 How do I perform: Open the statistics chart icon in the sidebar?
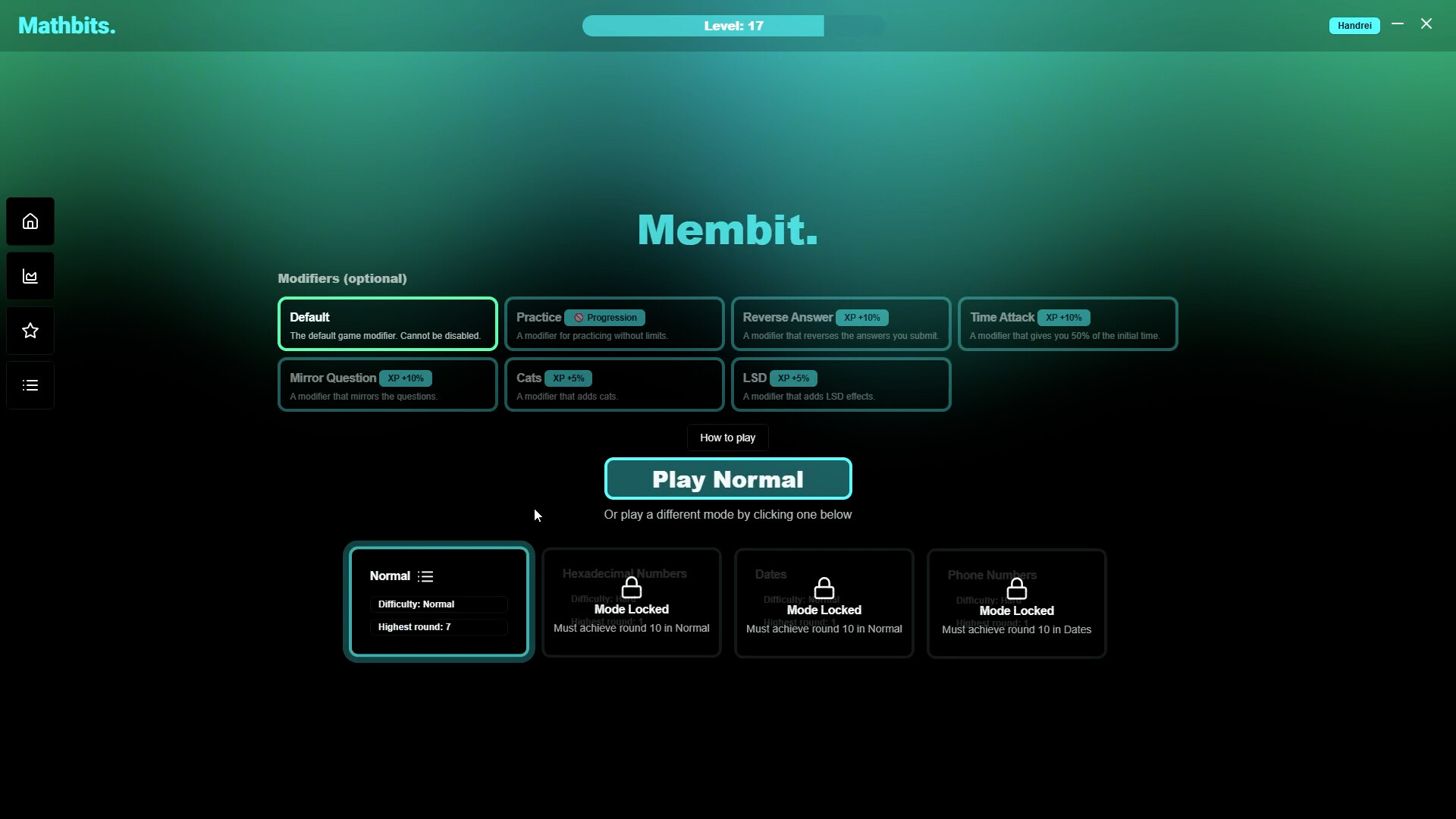(x=30, y=275)
